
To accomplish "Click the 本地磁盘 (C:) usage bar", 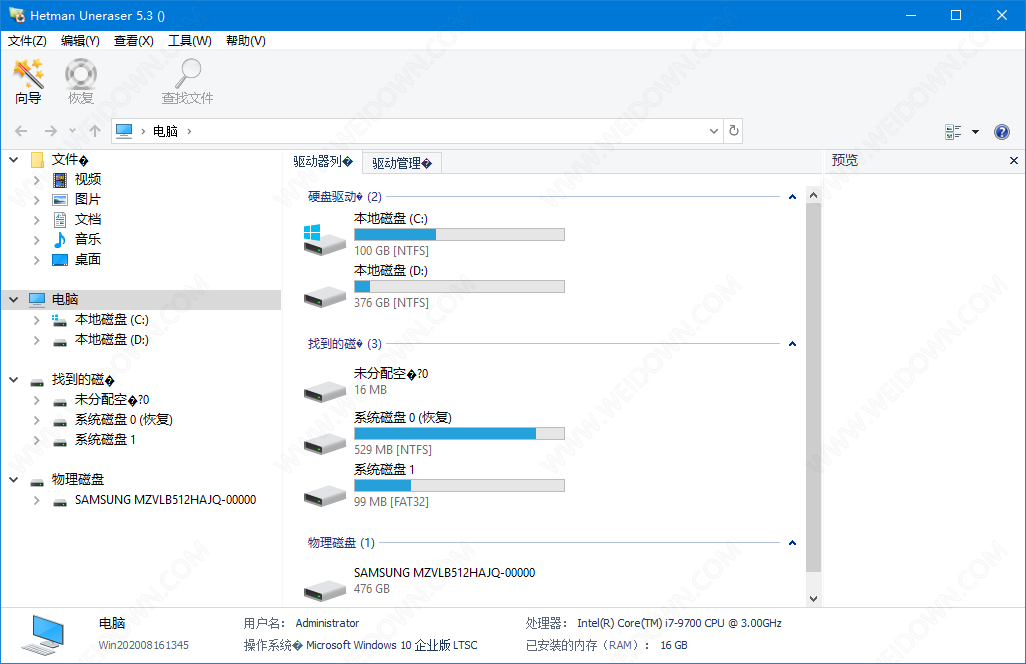I will [x=459, y=234].
